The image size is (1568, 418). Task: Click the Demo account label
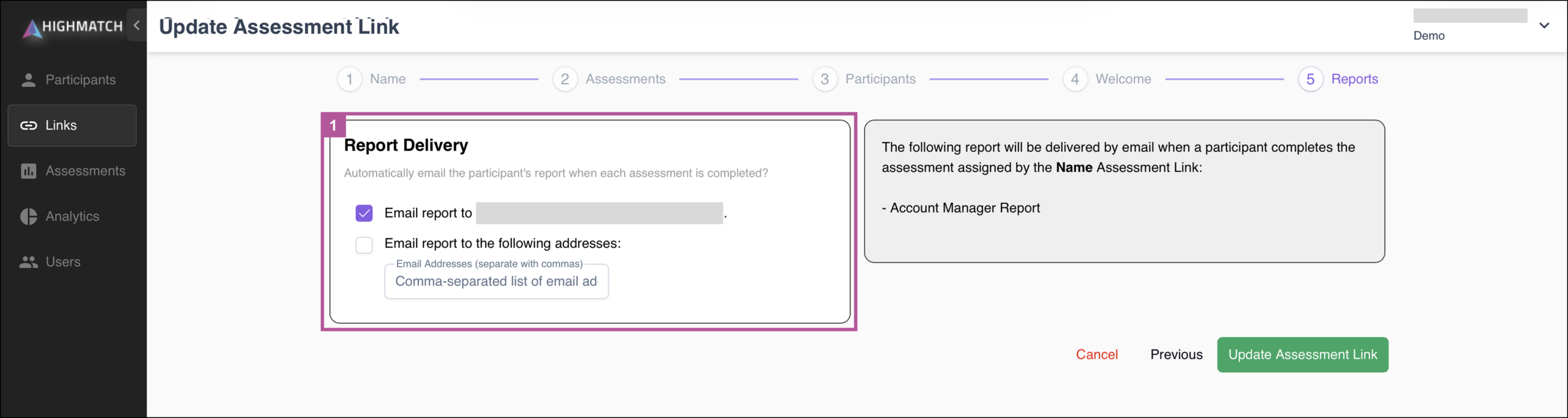pos(1428,35)
